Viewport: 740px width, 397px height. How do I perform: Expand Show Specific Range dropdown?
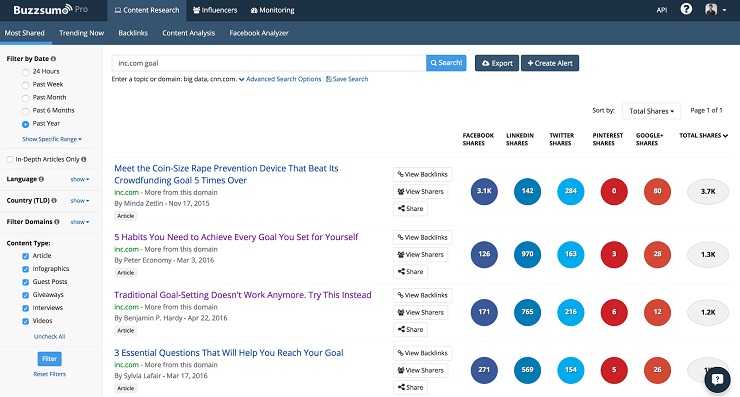52,139
